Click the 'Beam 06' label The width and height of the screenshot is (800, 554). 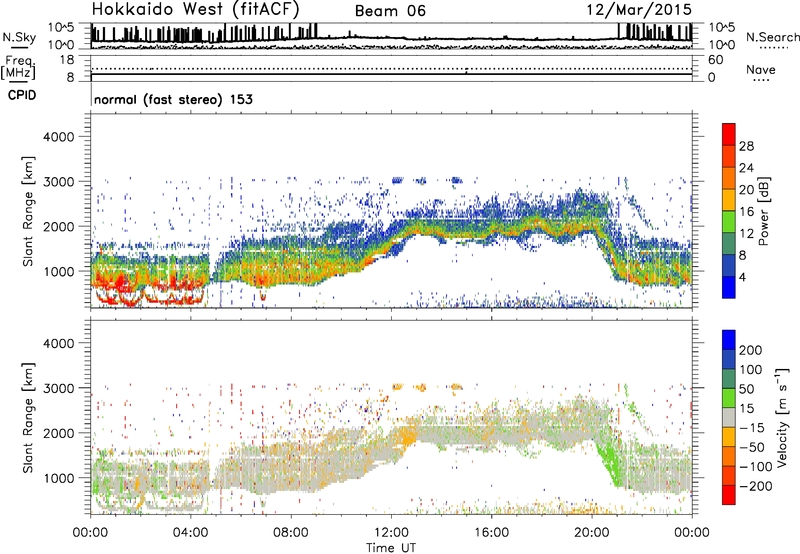(x=390, y=11)
